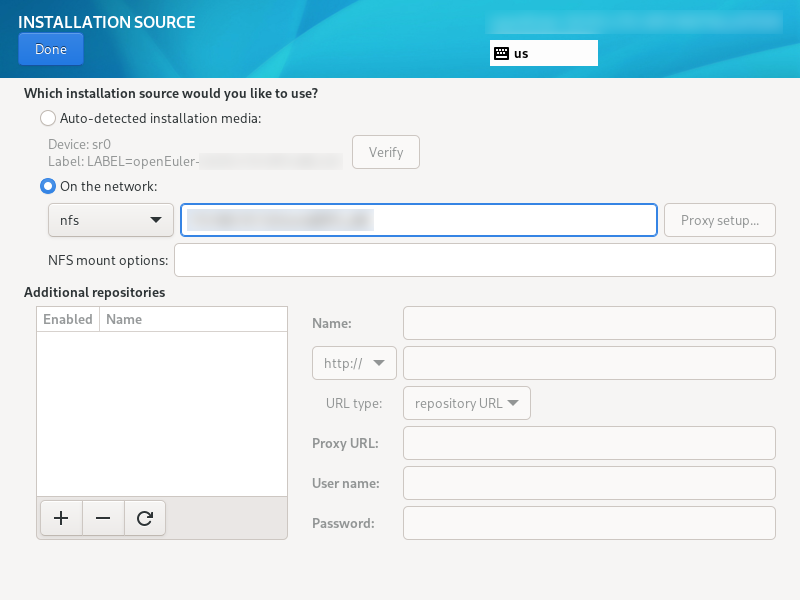The width and height of the screenshot is (800, 600).
Task: Click the keyboard layout icon beside us
Action: [x=501, y=53]
